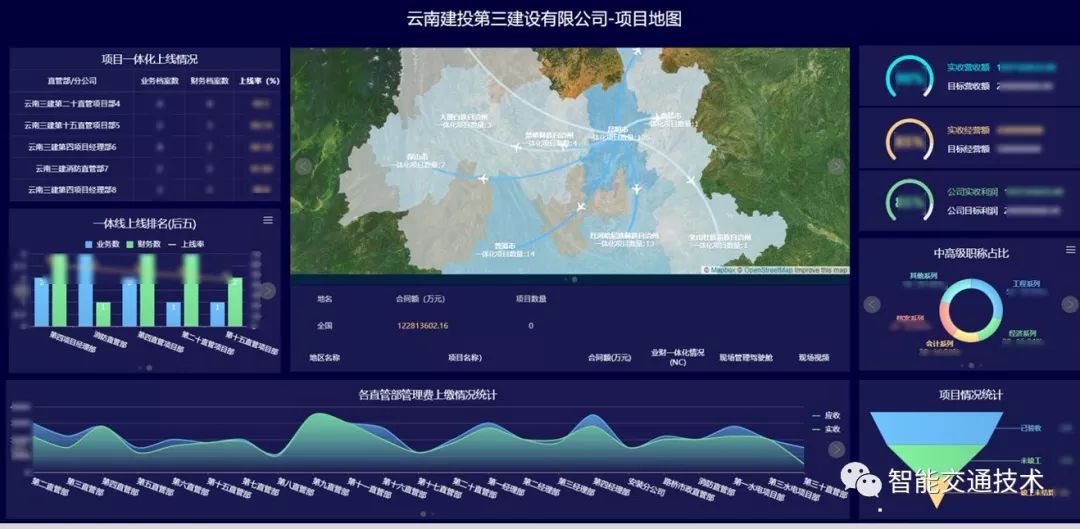Select row 云南三建消防直管部7
This screenshot has height=529, width=1080.
coord(145,168)
